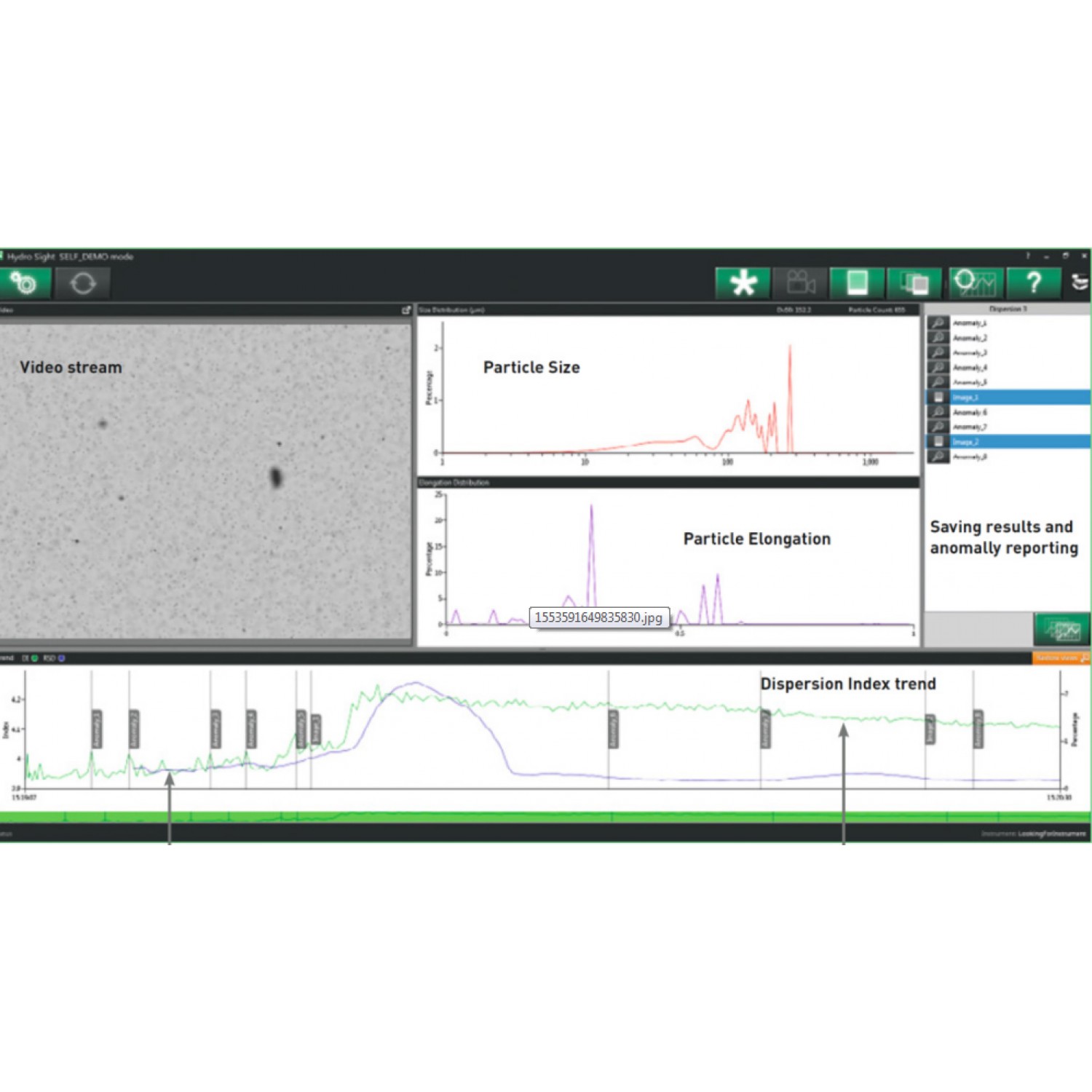The height and width of the screenshot is (1092, 1092).
Task: Click the orange button above trend chart
Action: click(x=1061, y=658)
